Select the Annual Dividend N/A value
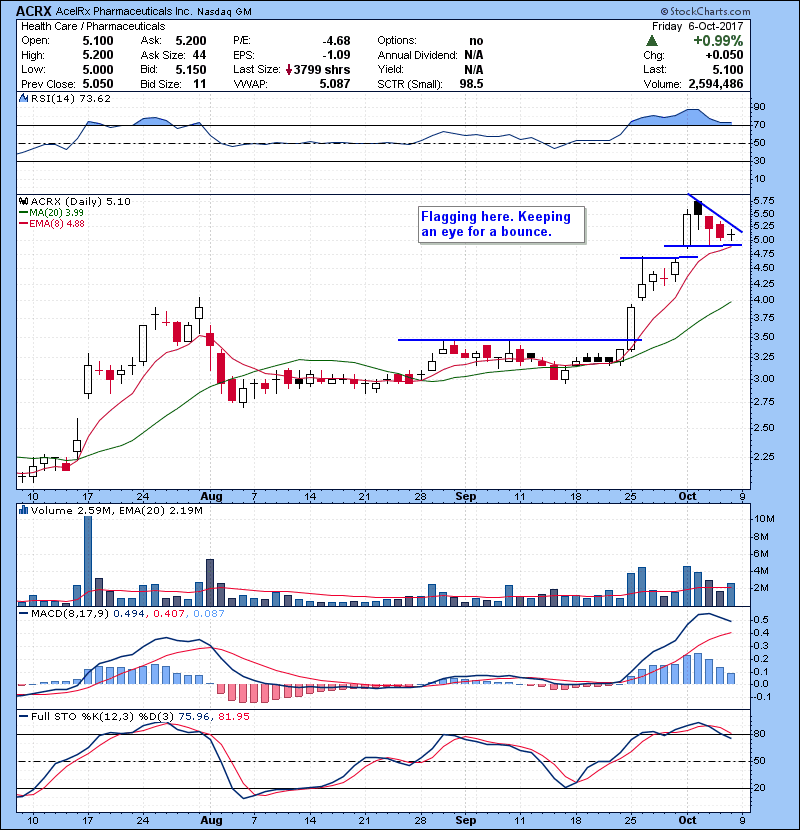Viewport: 800px width, 830px height. [474, 55]
